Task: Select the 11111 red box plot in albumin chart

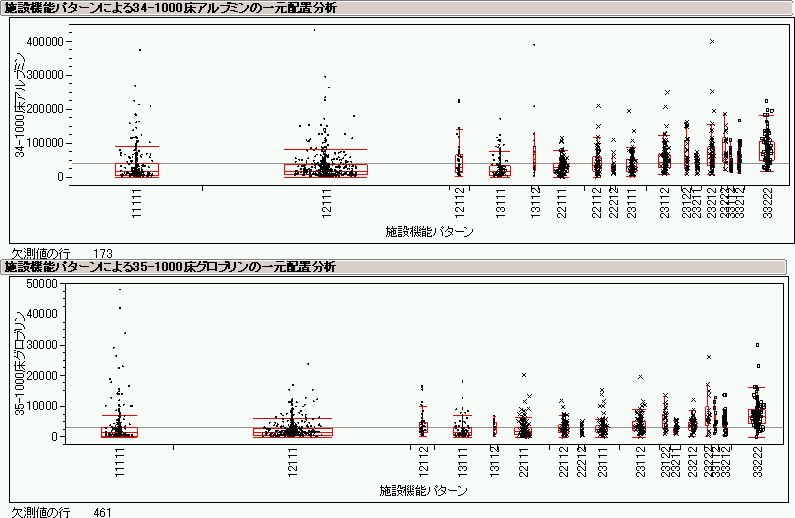Action: pyautogui.click(x=137, y=170)
